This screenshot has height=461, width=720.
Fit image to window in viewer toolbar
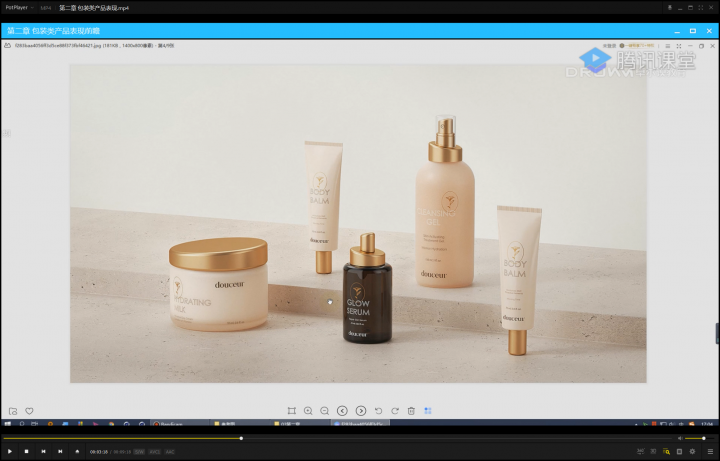pos(292,410)
